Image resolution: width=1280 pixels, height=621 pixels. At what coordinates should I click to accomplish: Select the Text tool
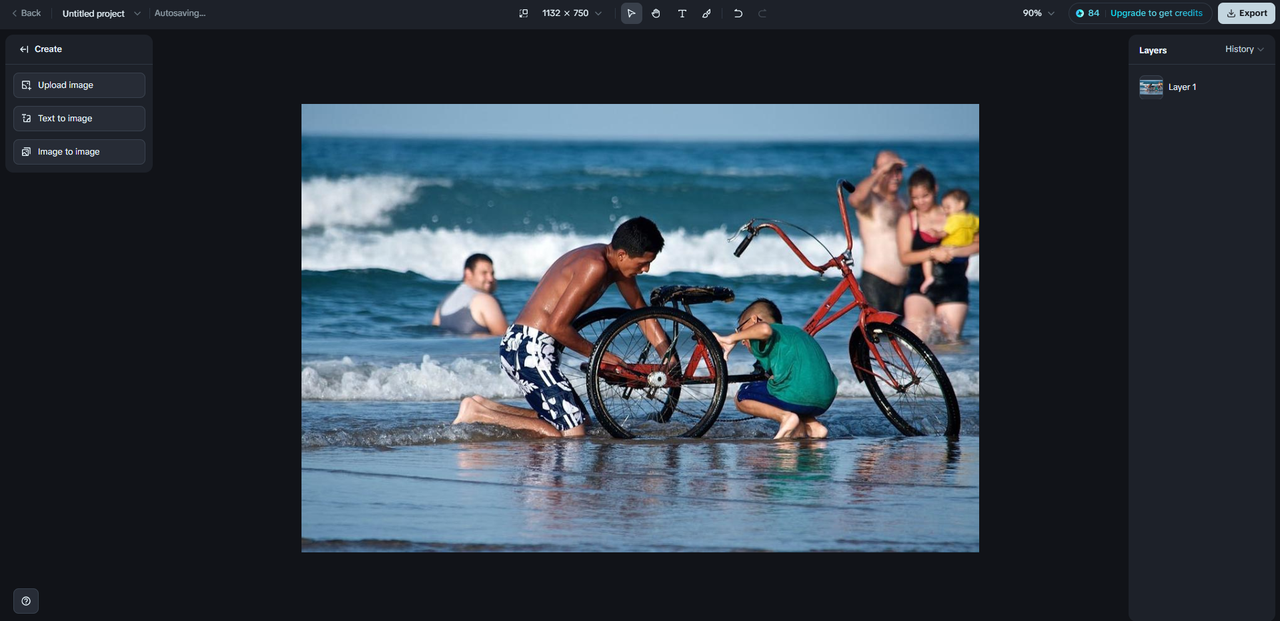682,13
